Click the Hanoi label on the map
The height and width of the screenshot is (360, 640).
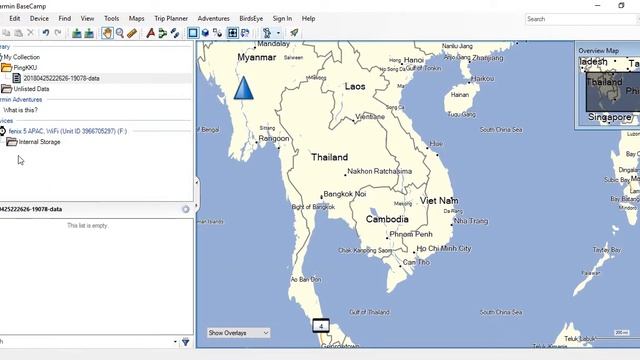click(x=413, y=60)
